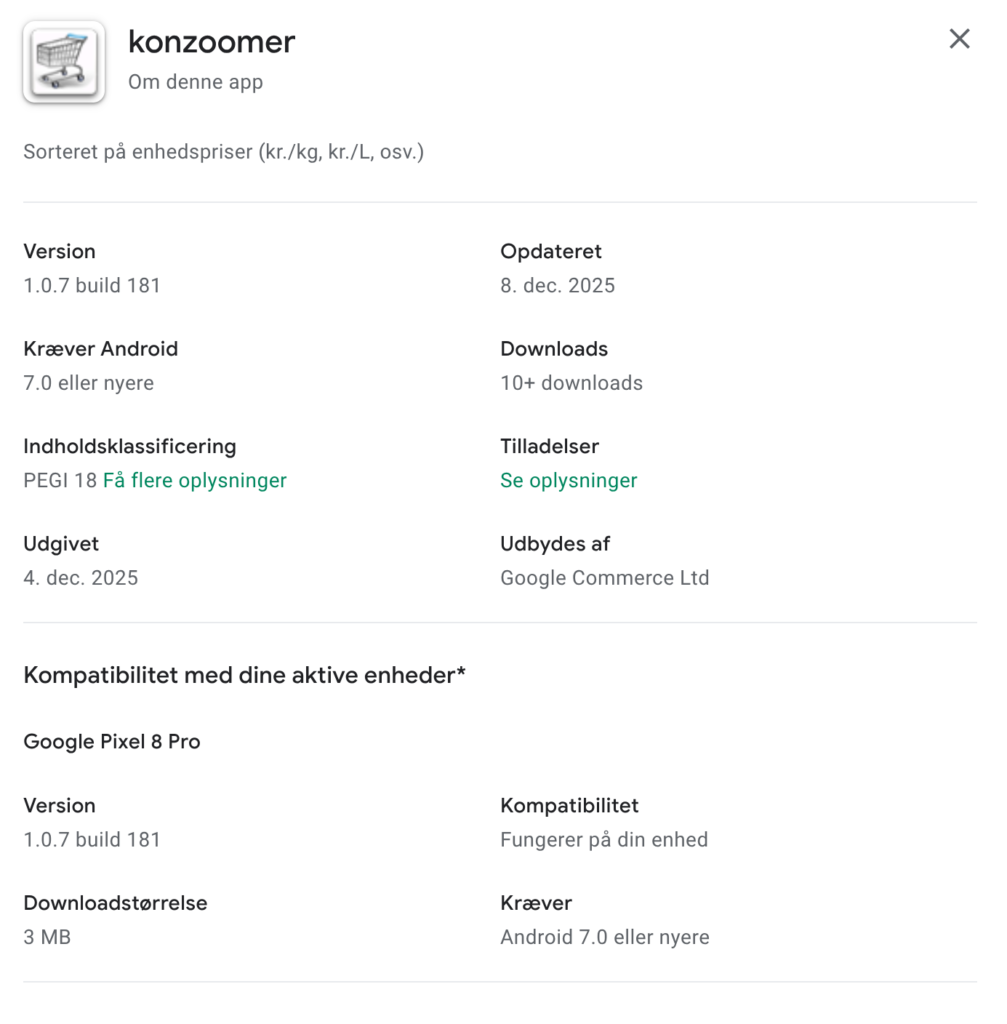Close the Om denne app dialog
1007x1024 pixels.
(x=959, y=39)
